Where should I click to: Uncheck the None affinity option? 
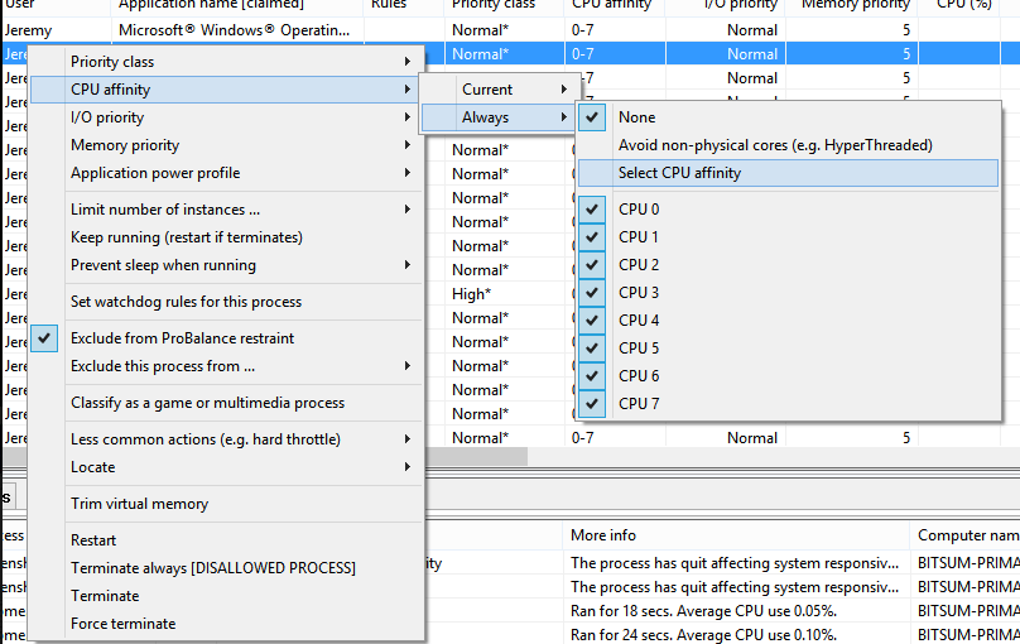(x=592, y=117)
